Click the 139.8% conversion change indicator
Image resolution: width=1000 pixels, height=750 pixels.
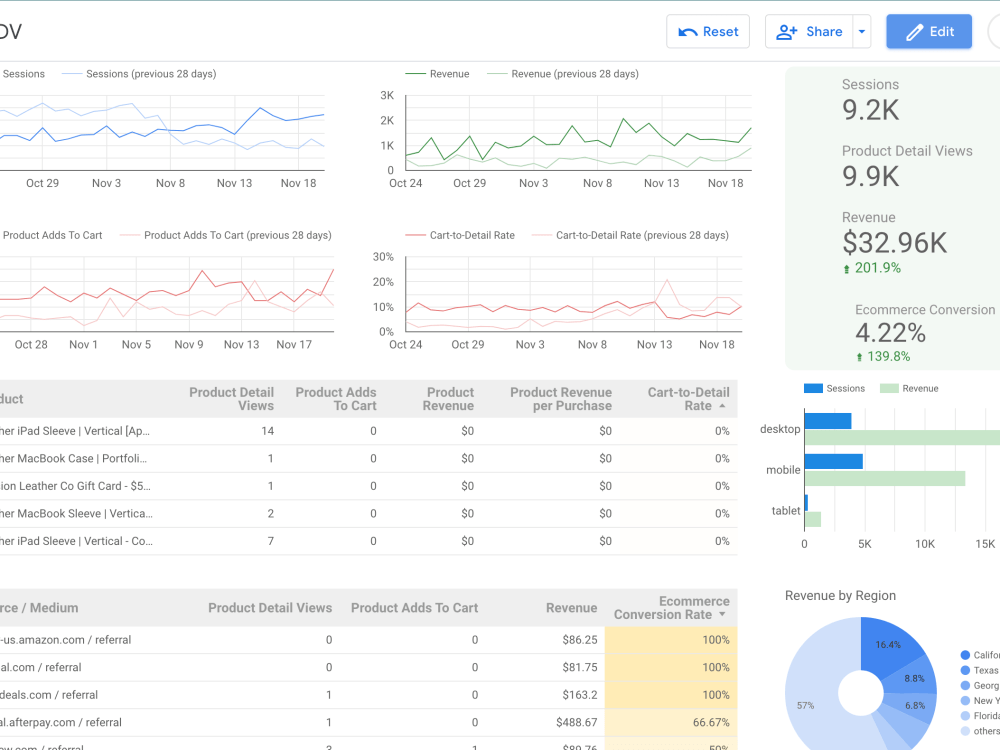[x=883, y=357]
